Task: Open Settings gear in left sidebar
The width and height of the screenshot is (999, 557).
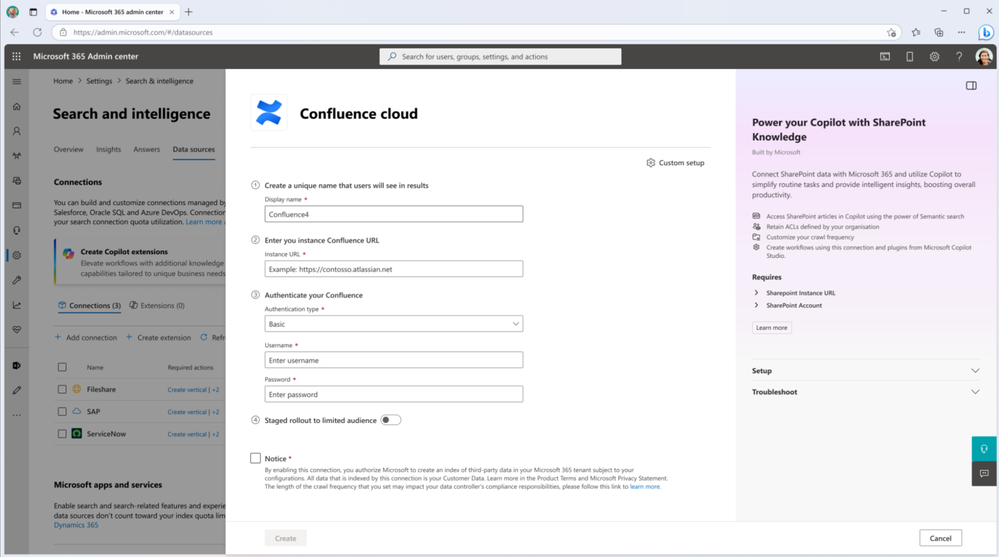Action: pos(17,256)
